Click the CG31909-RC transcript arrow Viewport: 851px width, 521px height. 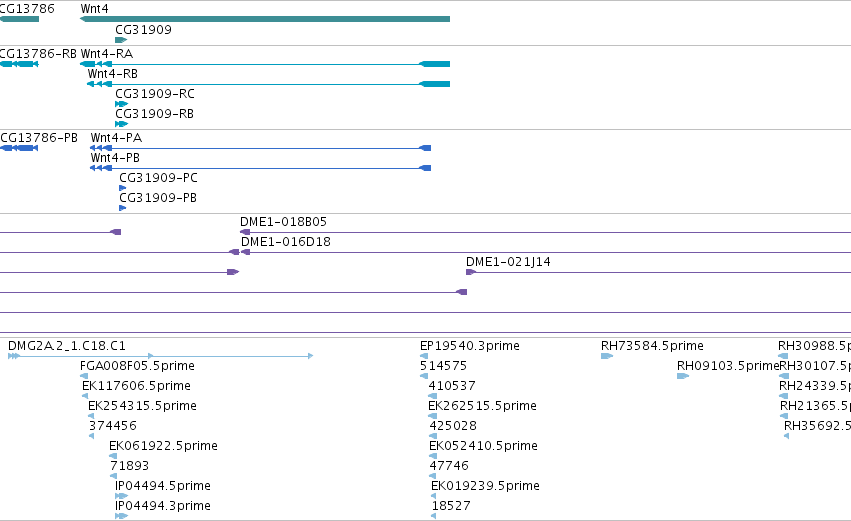coord(122,104)
